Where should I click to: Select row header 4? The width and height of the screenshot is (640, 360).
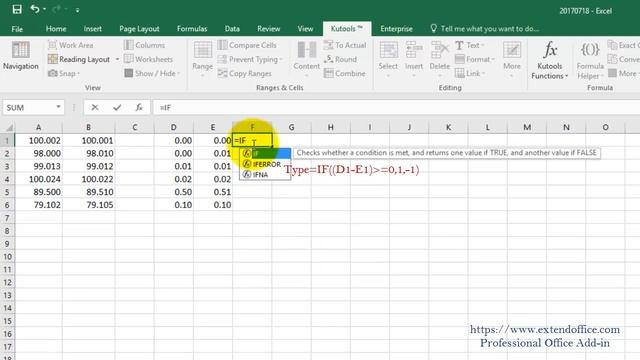(7, 179)
